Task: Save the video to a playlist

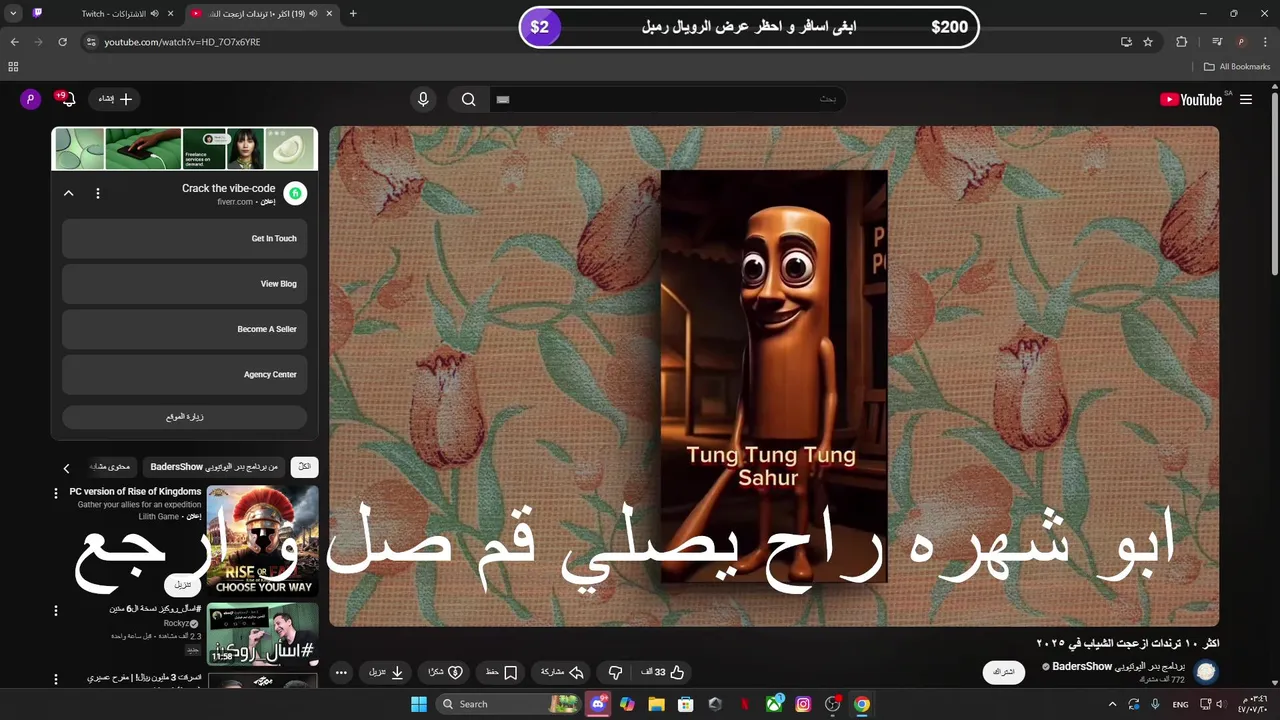Action: click(x=502, y=672)
